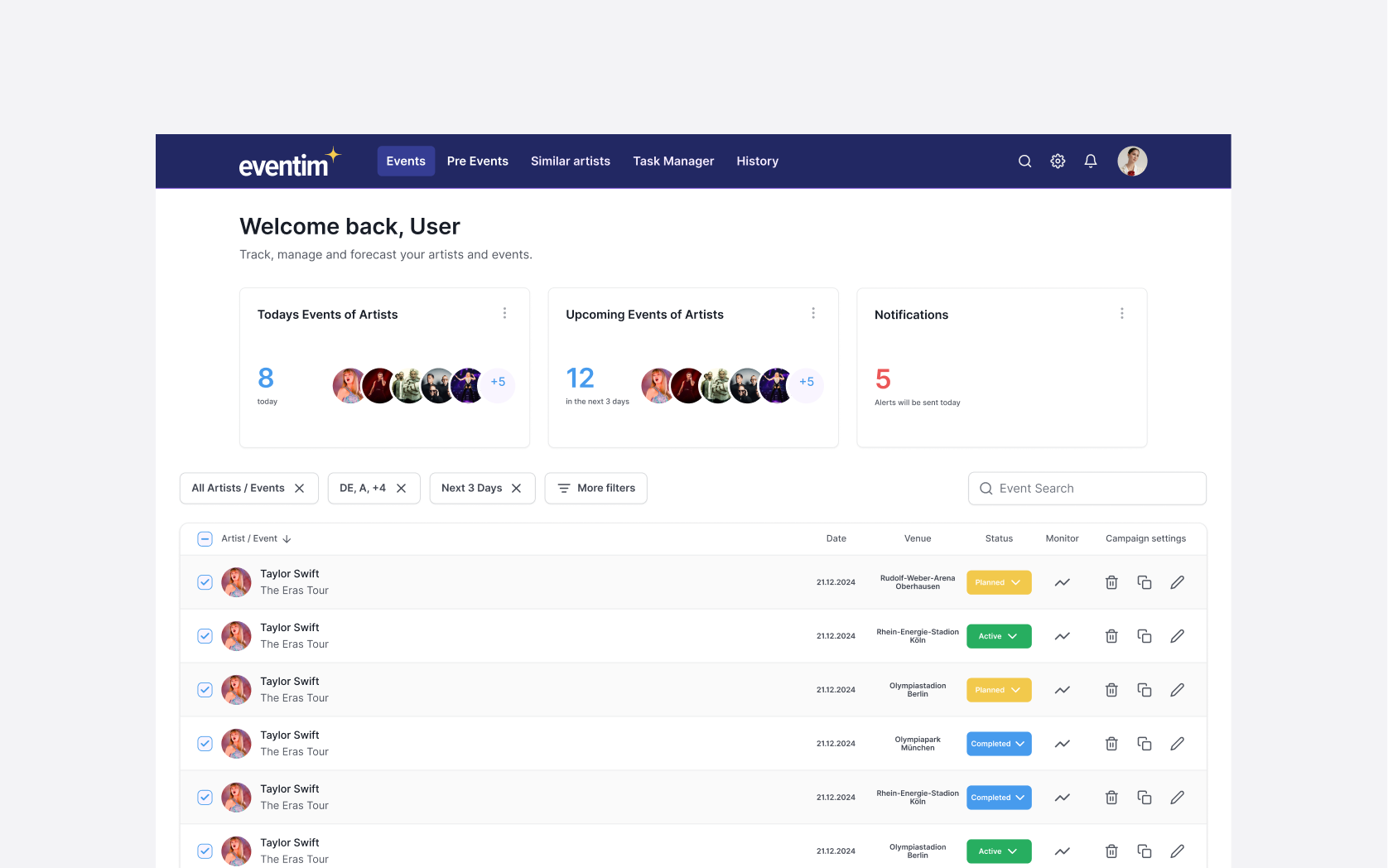
Task: Toggle the select-all checkbox in table header
Action: point(205,539)
